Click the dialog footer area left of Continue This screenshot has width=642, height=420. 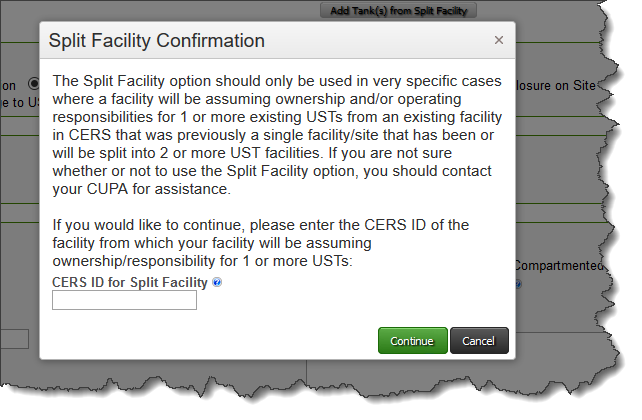tap(200, 341)
